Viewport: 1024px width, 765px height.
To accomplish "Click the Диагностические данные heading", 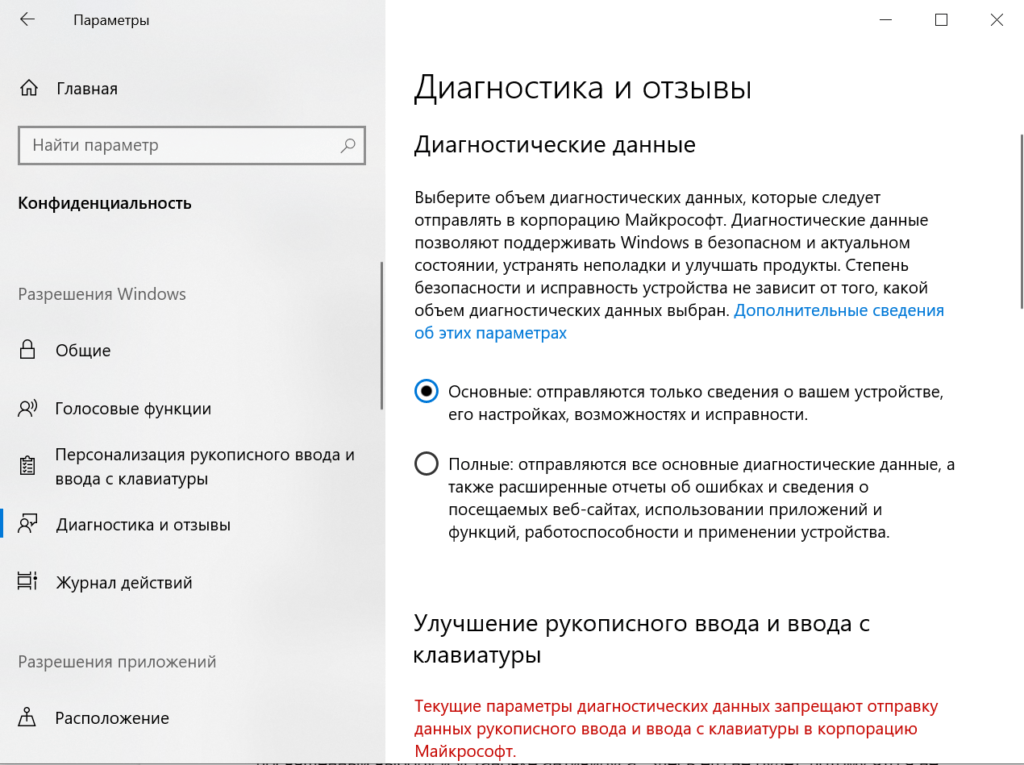I will click(x=555, y=144).
